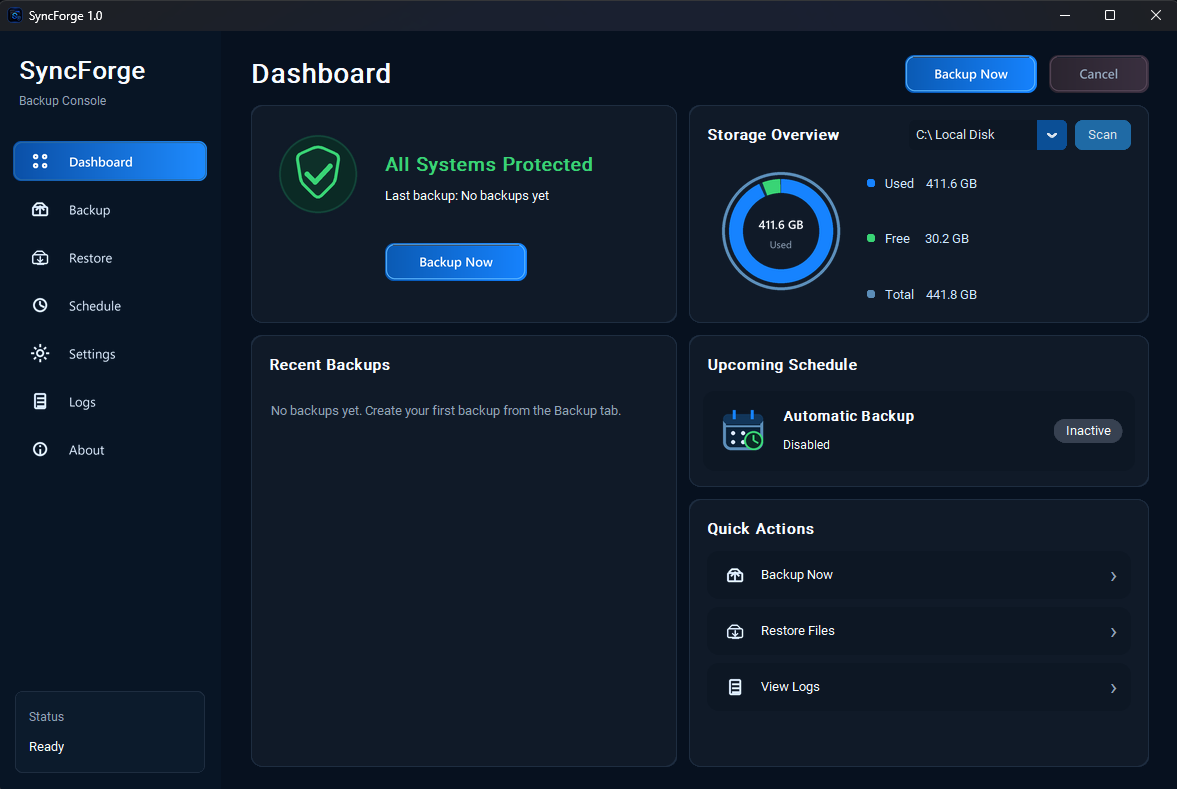Image resolution: width=1177 pixels, height=789 pixels.
Task: Scan the selected disk
Action: 1102,134
